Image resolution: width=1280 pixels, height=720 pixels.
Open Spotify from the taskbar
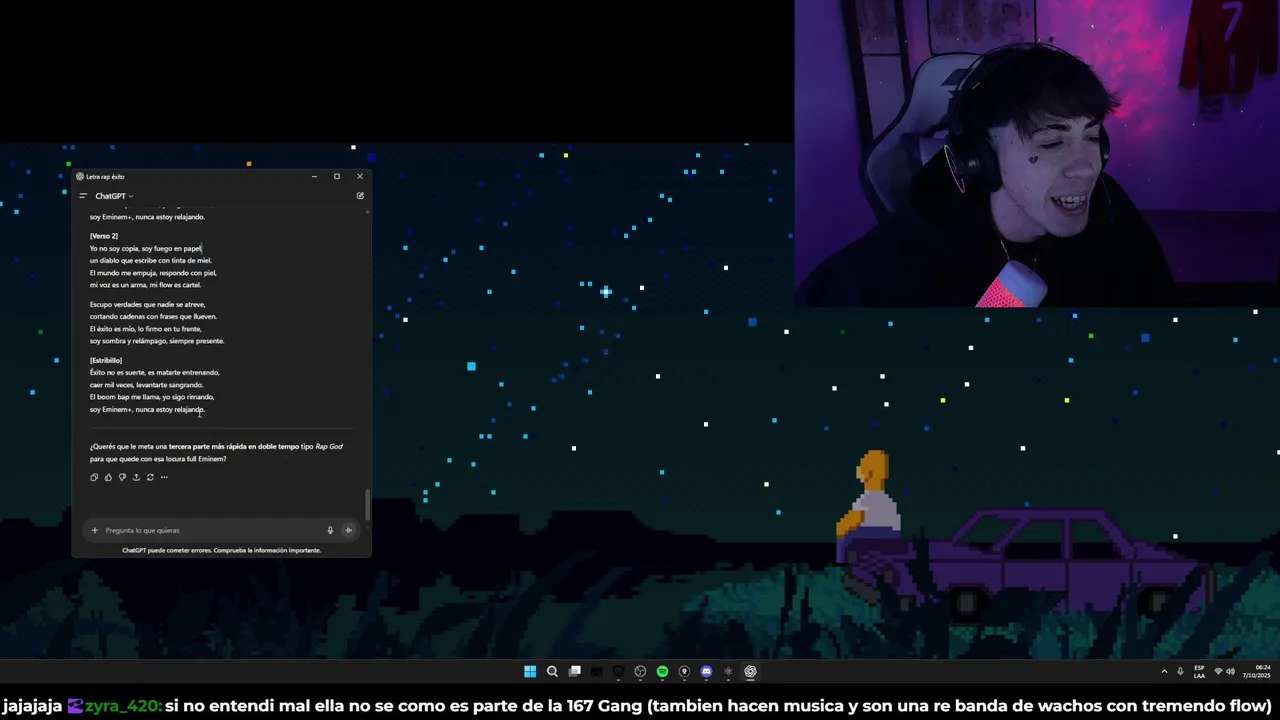(662, 671)
